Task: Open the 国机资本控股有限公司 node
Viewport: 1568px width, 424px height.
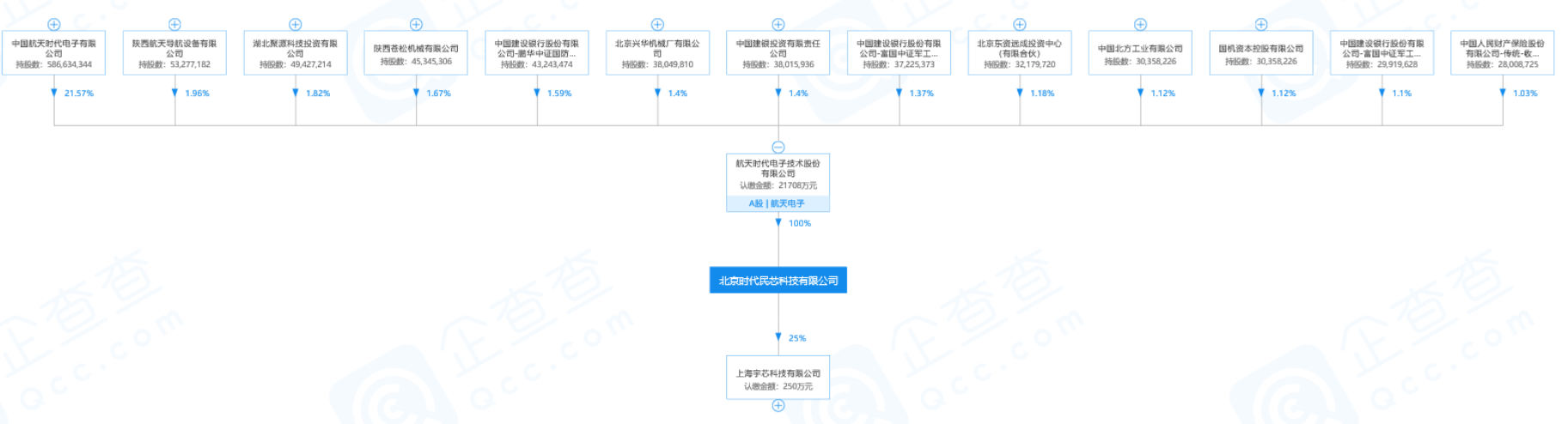Action: 1261,53
